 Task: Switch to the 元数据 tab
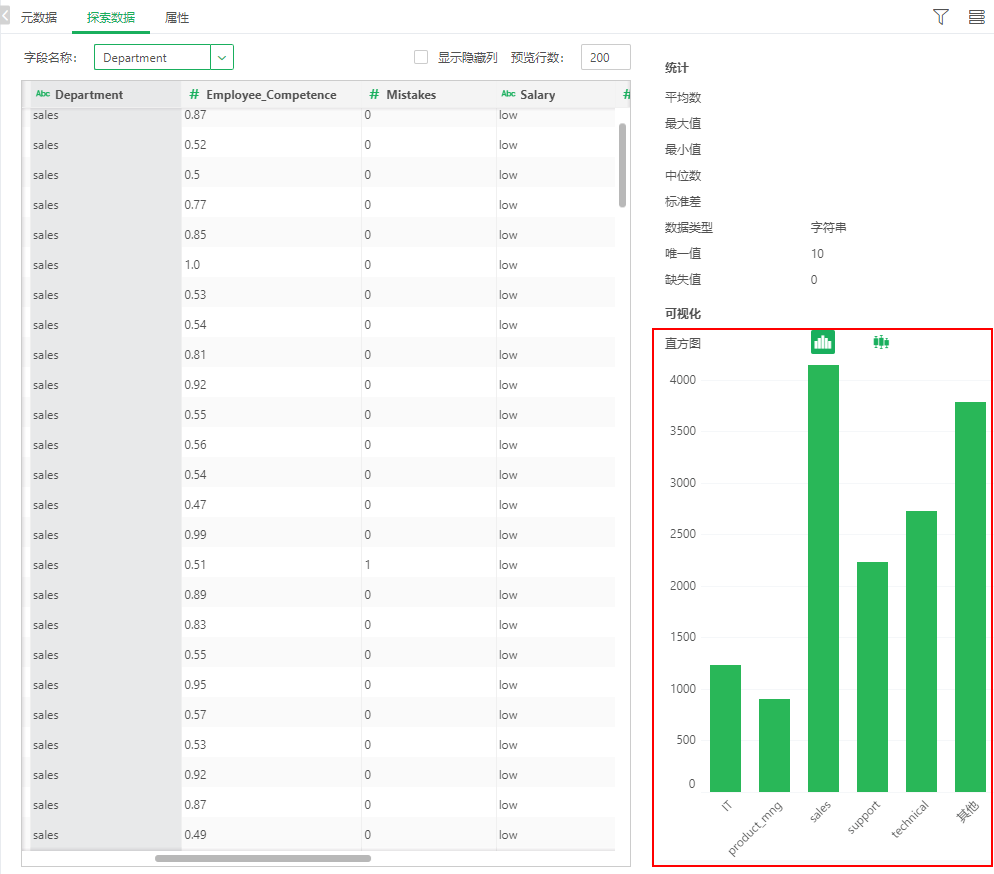[x=39, y=17]
